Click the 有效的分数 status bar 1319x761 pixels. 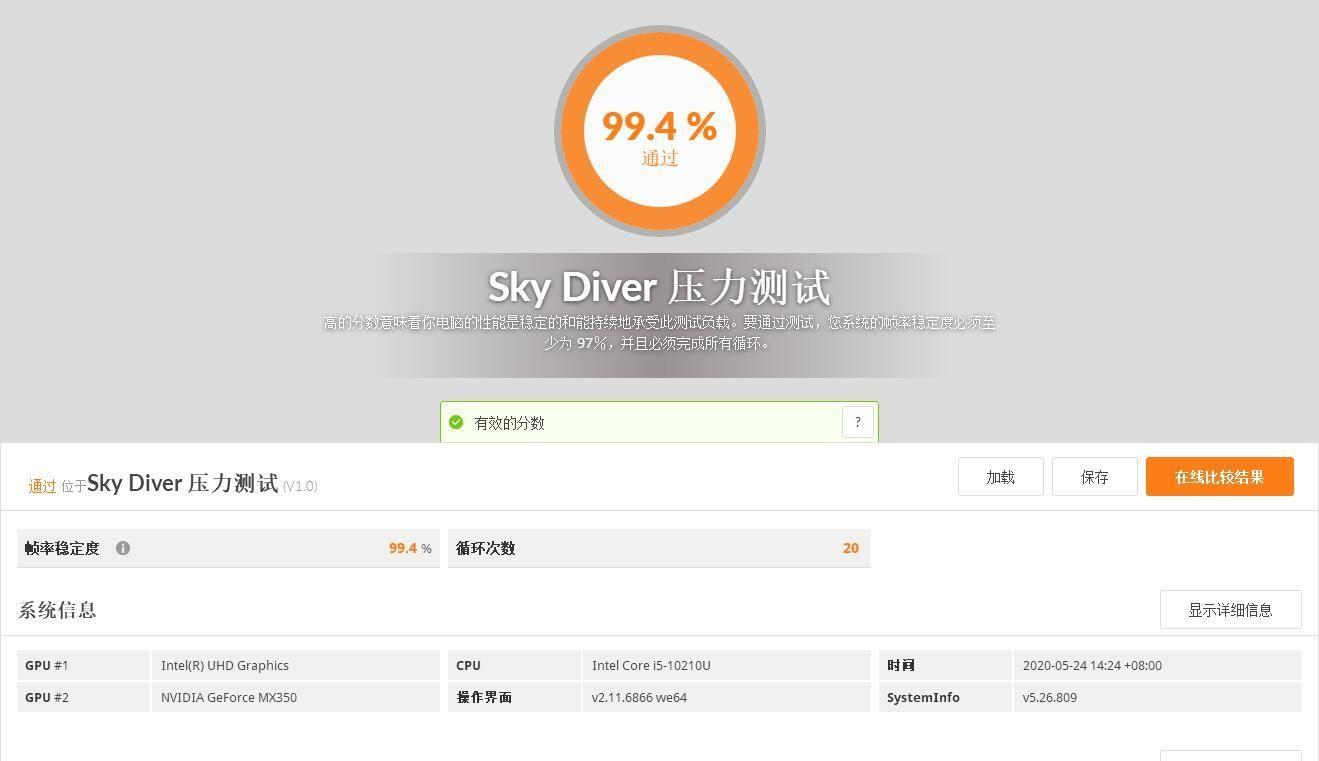coord(659,422)
